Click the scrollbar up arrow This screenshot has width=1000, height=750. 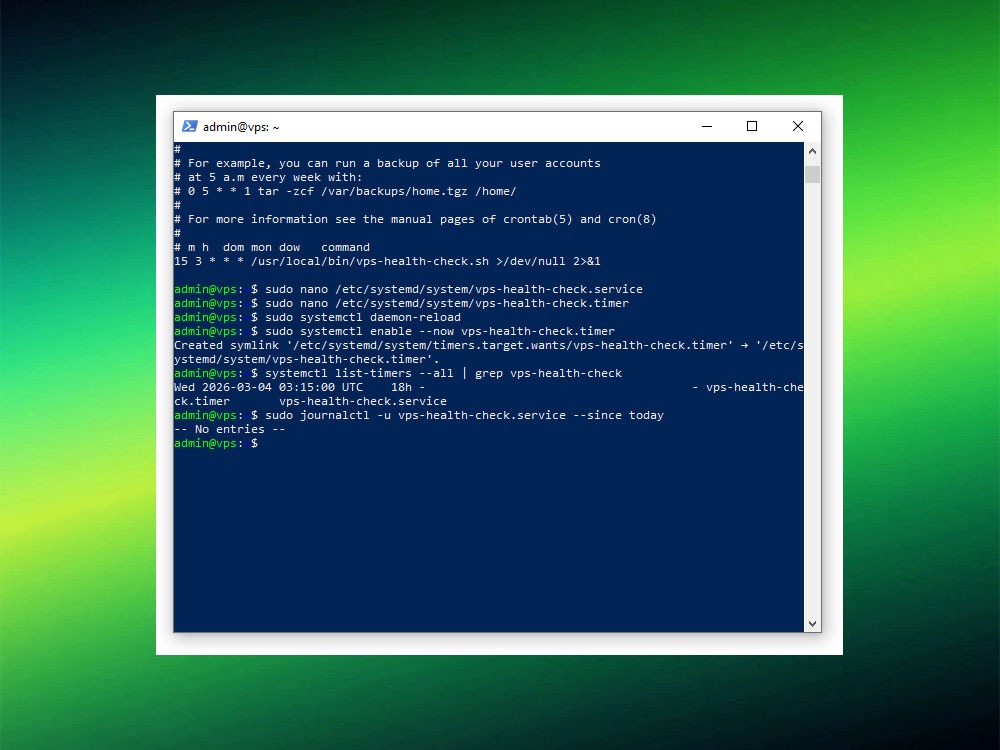tap(811, 150)
